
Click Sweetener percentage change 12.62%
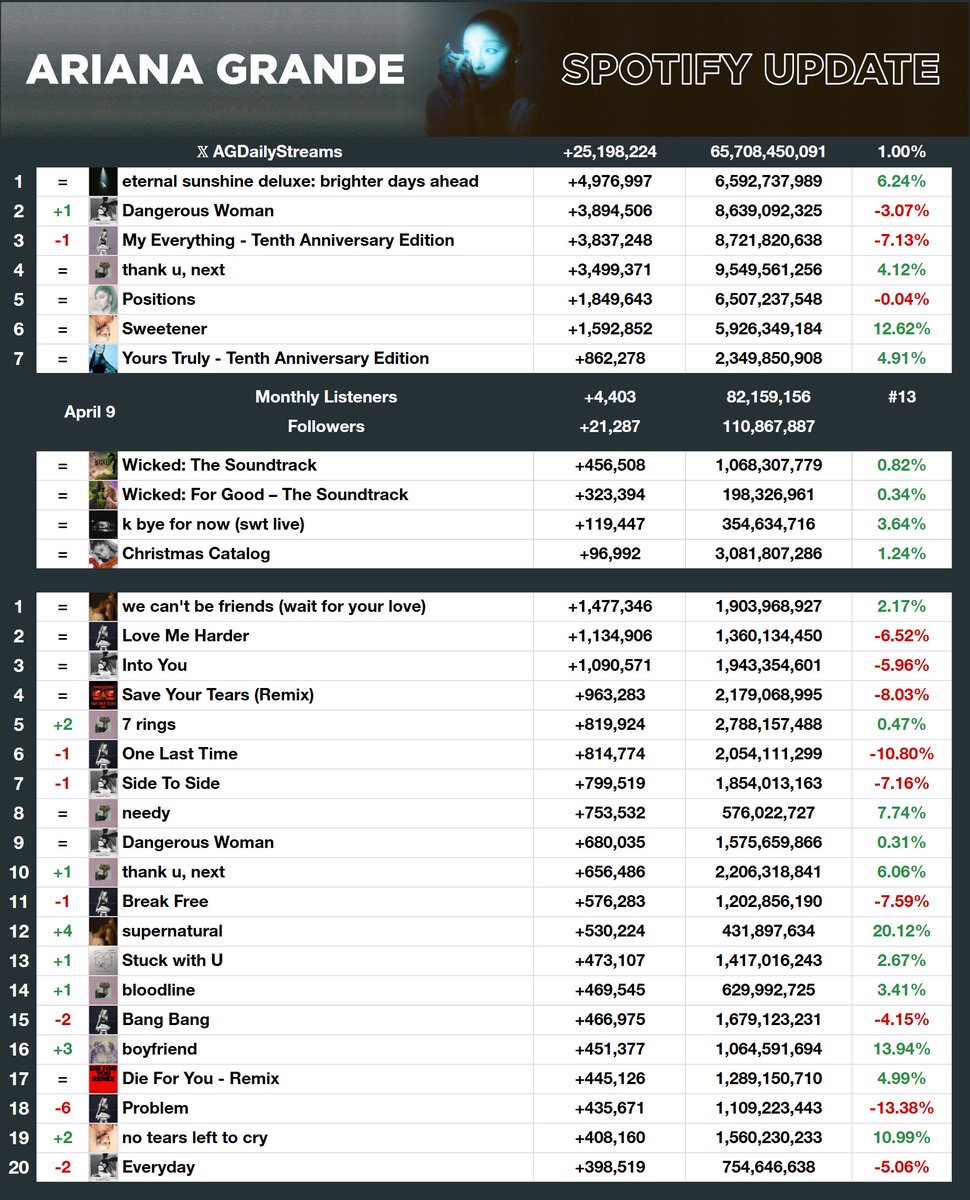pyautogui.click(x=902, y=329)
